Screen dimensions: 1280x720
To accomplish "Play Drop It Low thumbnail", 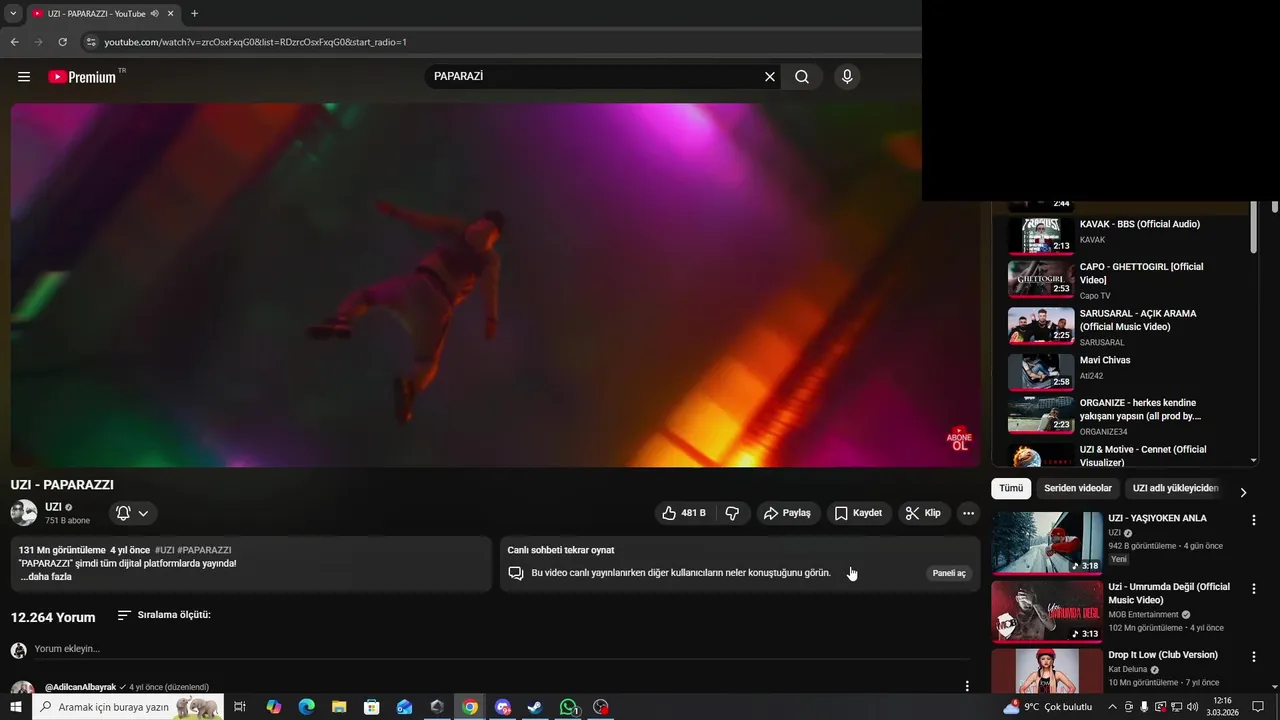I will click(x=1047, y=671).
